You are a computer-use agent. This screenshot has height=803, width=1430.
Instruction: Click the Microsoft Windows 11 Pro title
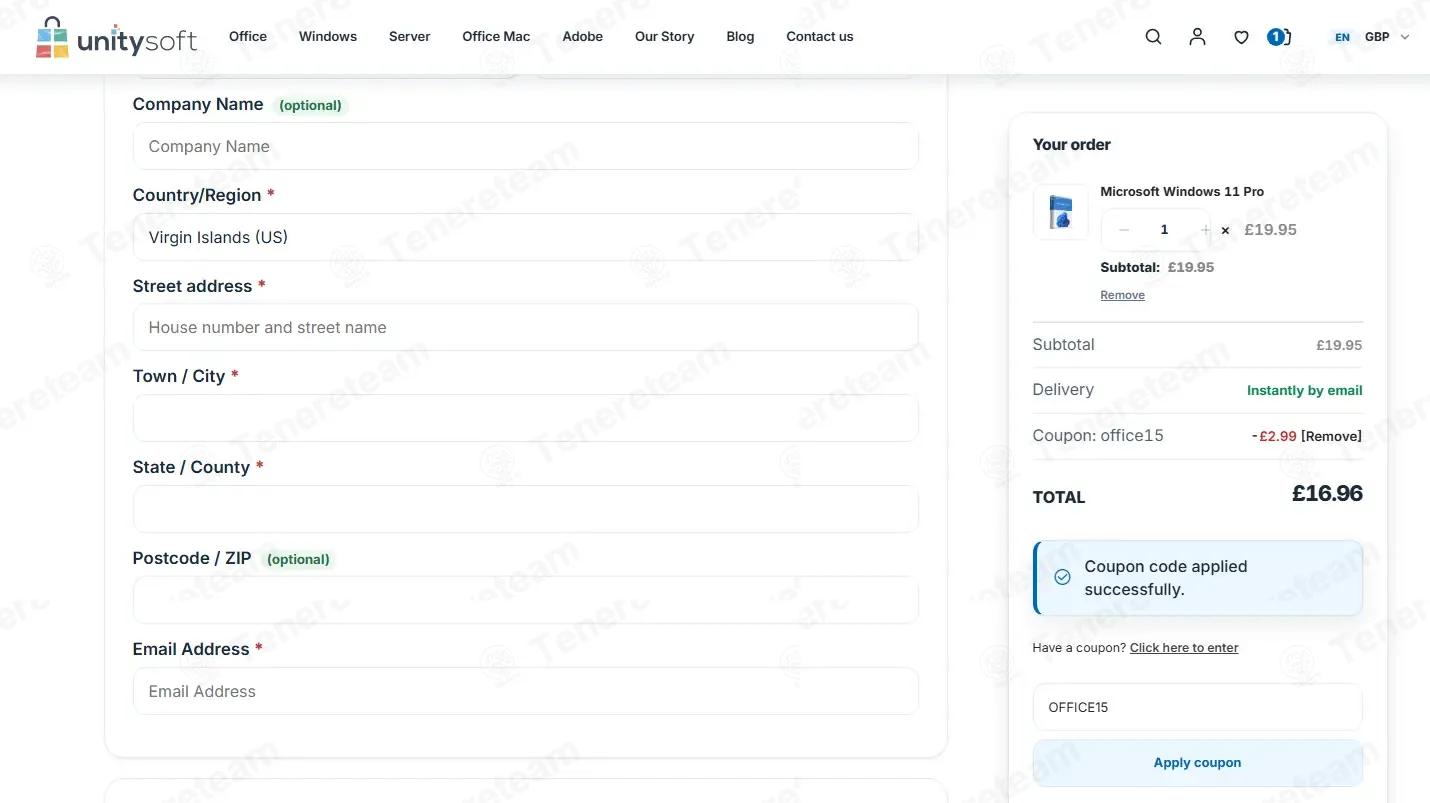tap(1182, 191)
